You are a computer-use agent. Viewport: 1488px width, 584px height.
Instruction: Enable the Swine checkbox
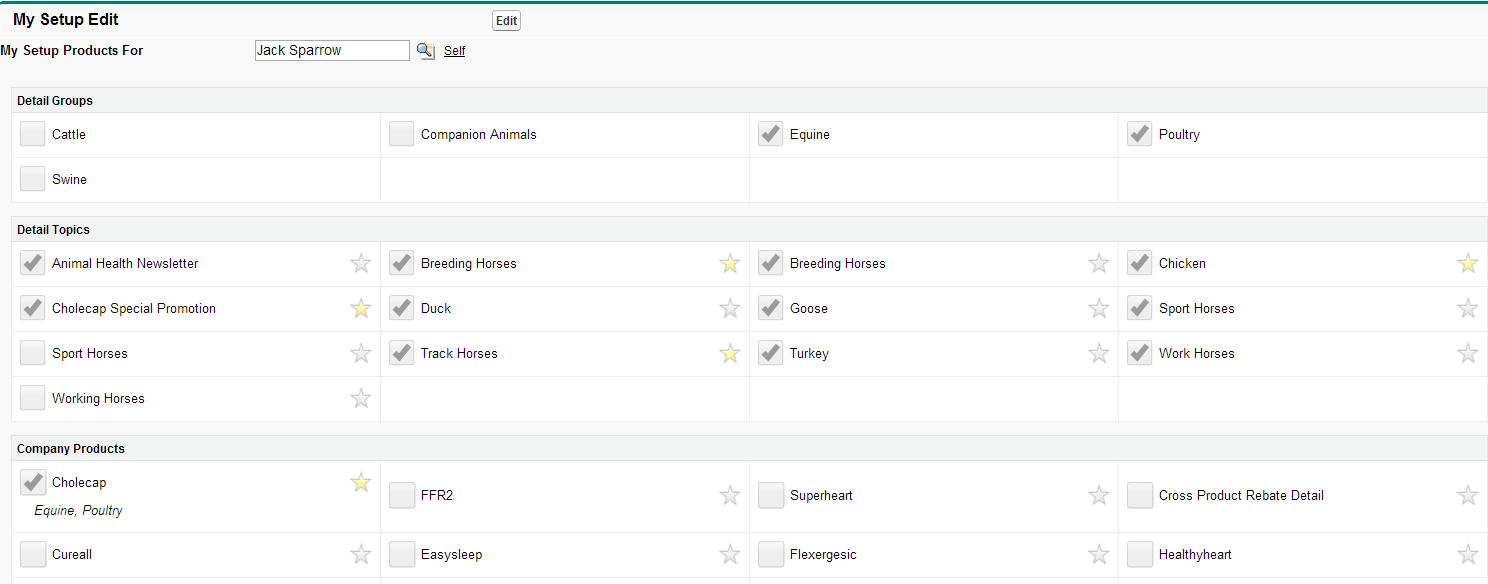tap(33, 180)
